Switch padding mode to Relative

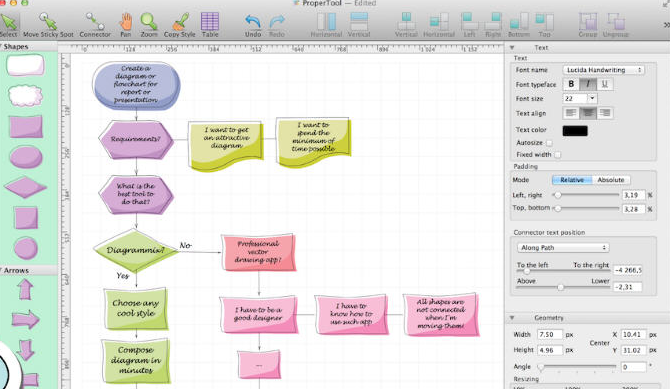click(572, 180)
